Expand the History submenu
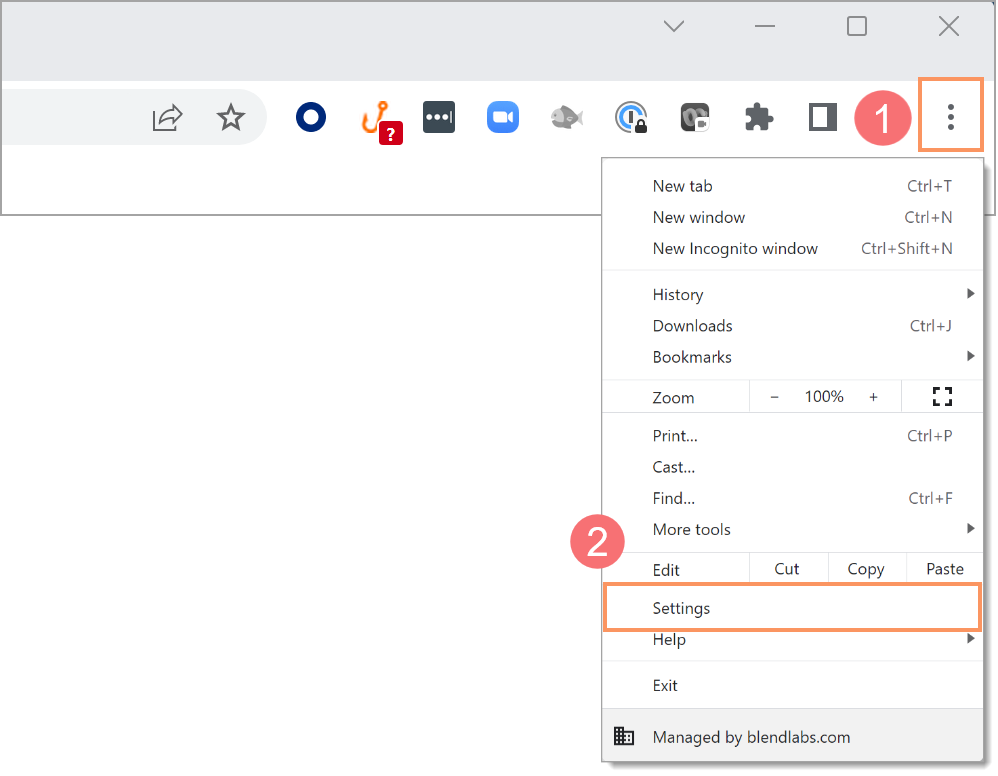Image resolution: width=998 pixels, height=776 pixels. [792, 294]
